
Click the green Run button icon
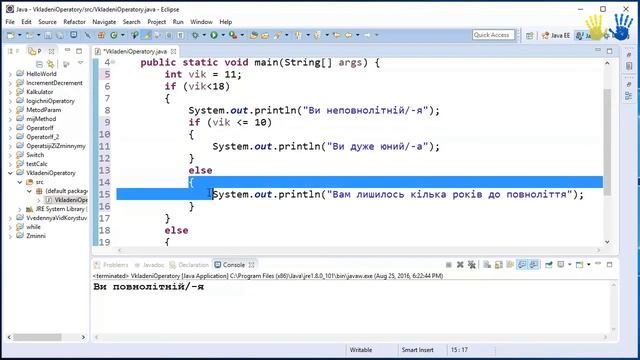[214, 35]
